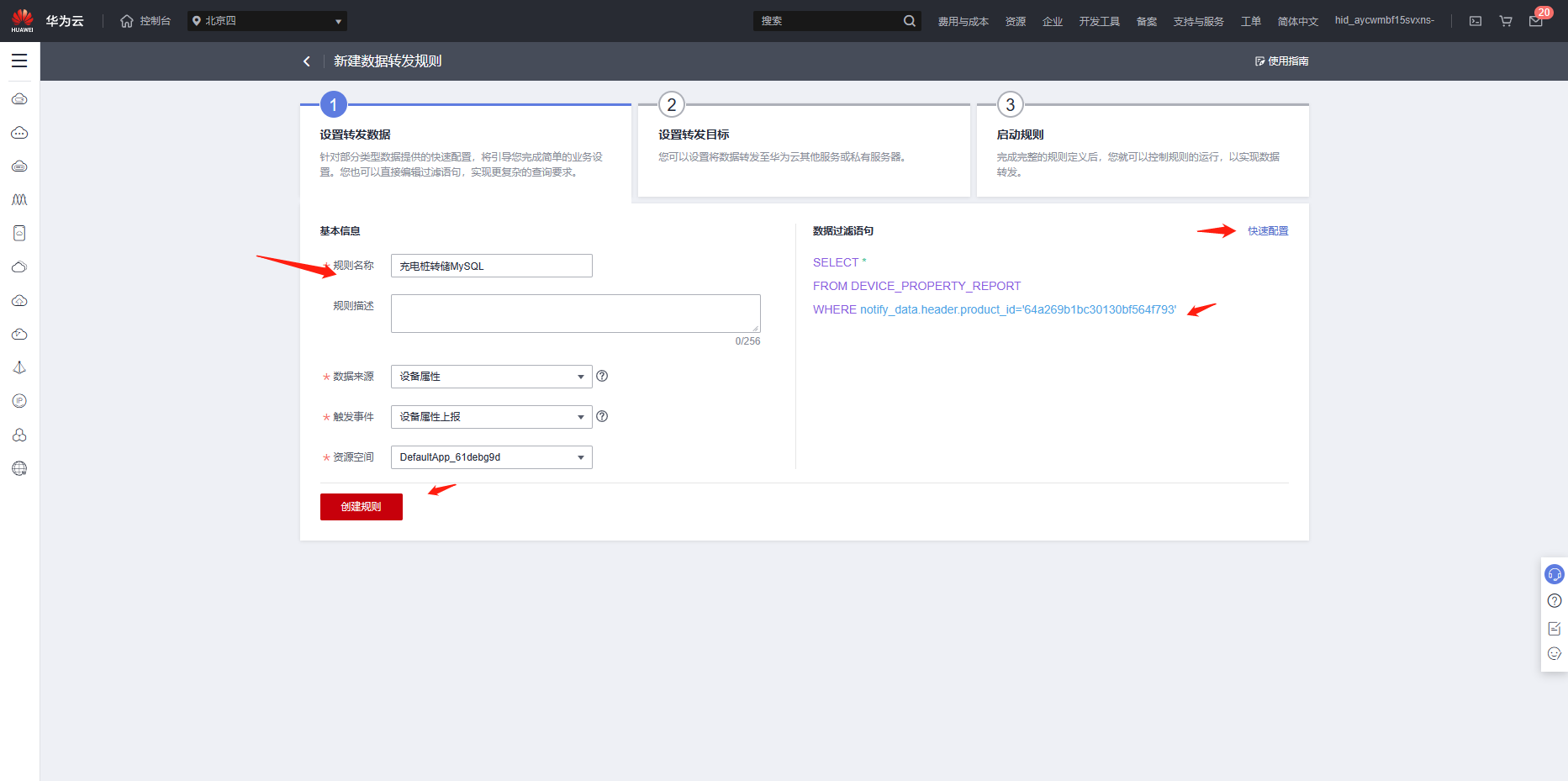Viewport: 1568px width, 781px height.
Task: Open 备案 menu
Action: coord(1147,21)
